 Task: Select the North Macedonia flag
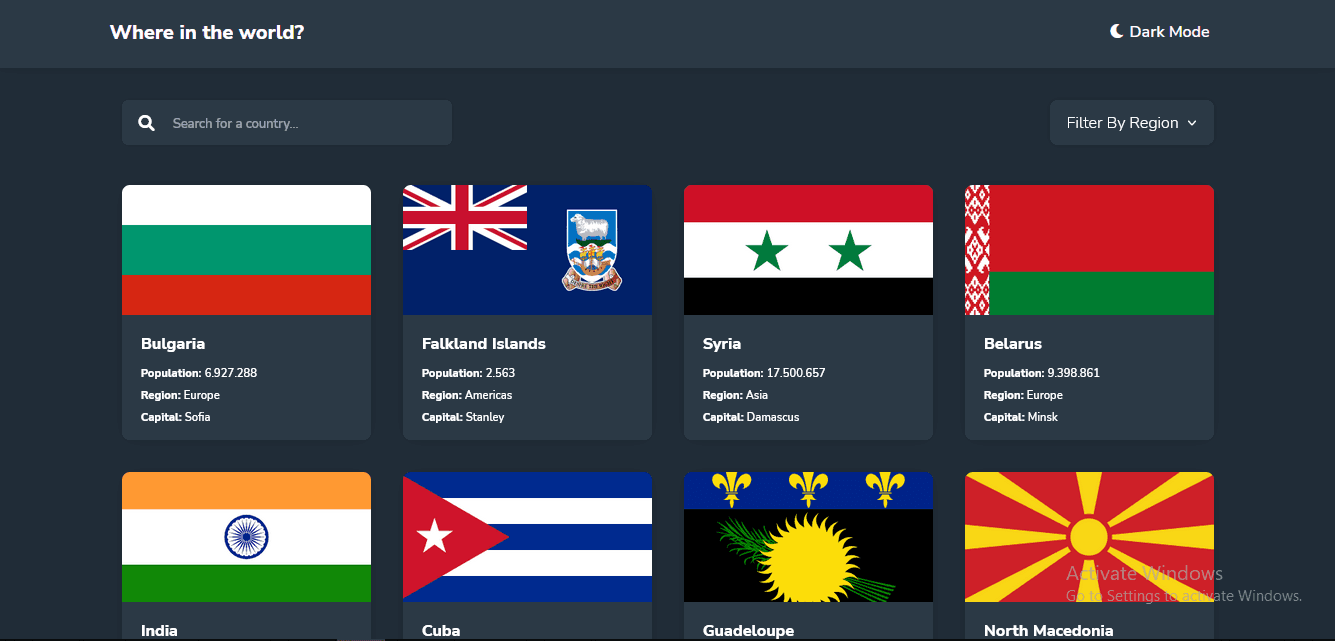(1089, 537)
